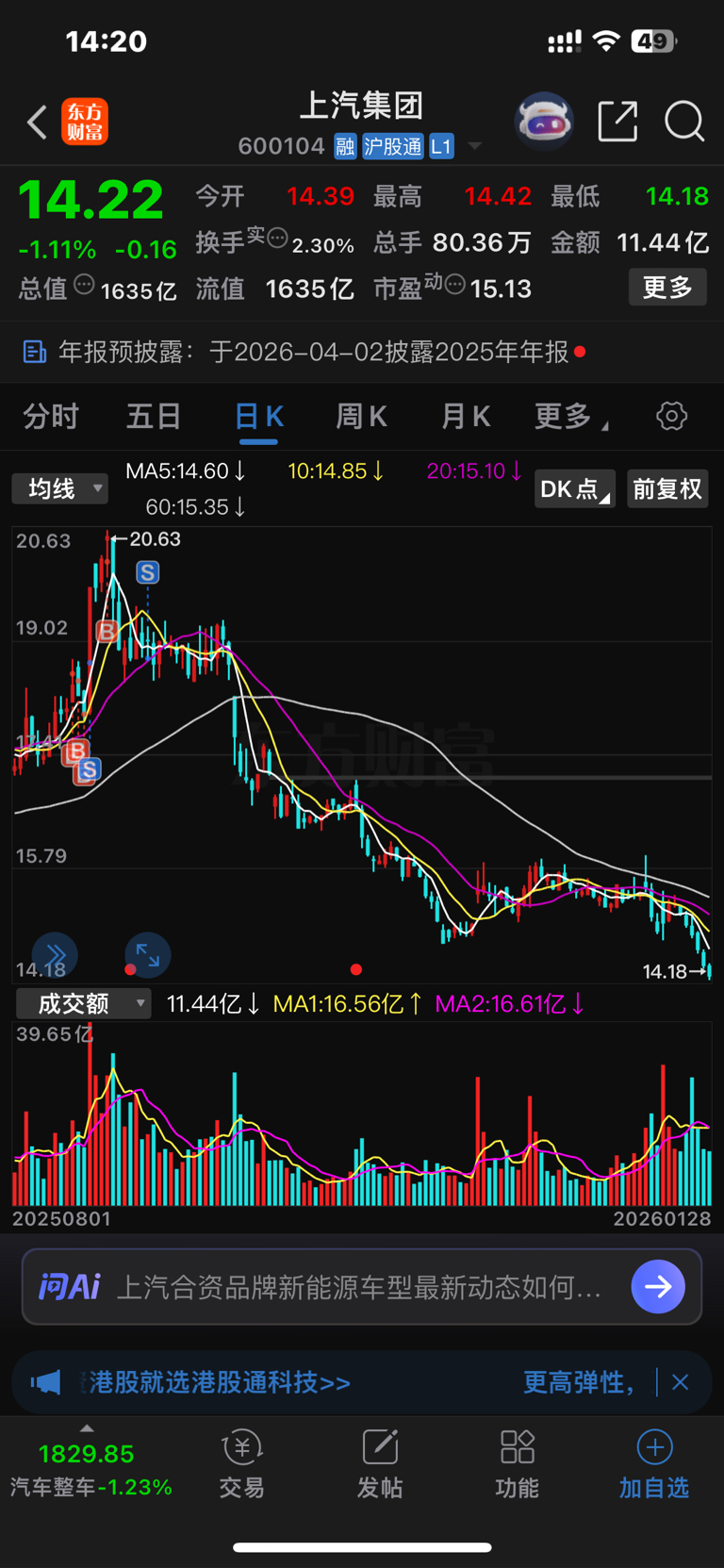Tap the MA1:16.56亿 volume value
The width and height of the screenshot is (724, 1568).
[x=347, y=1004]
